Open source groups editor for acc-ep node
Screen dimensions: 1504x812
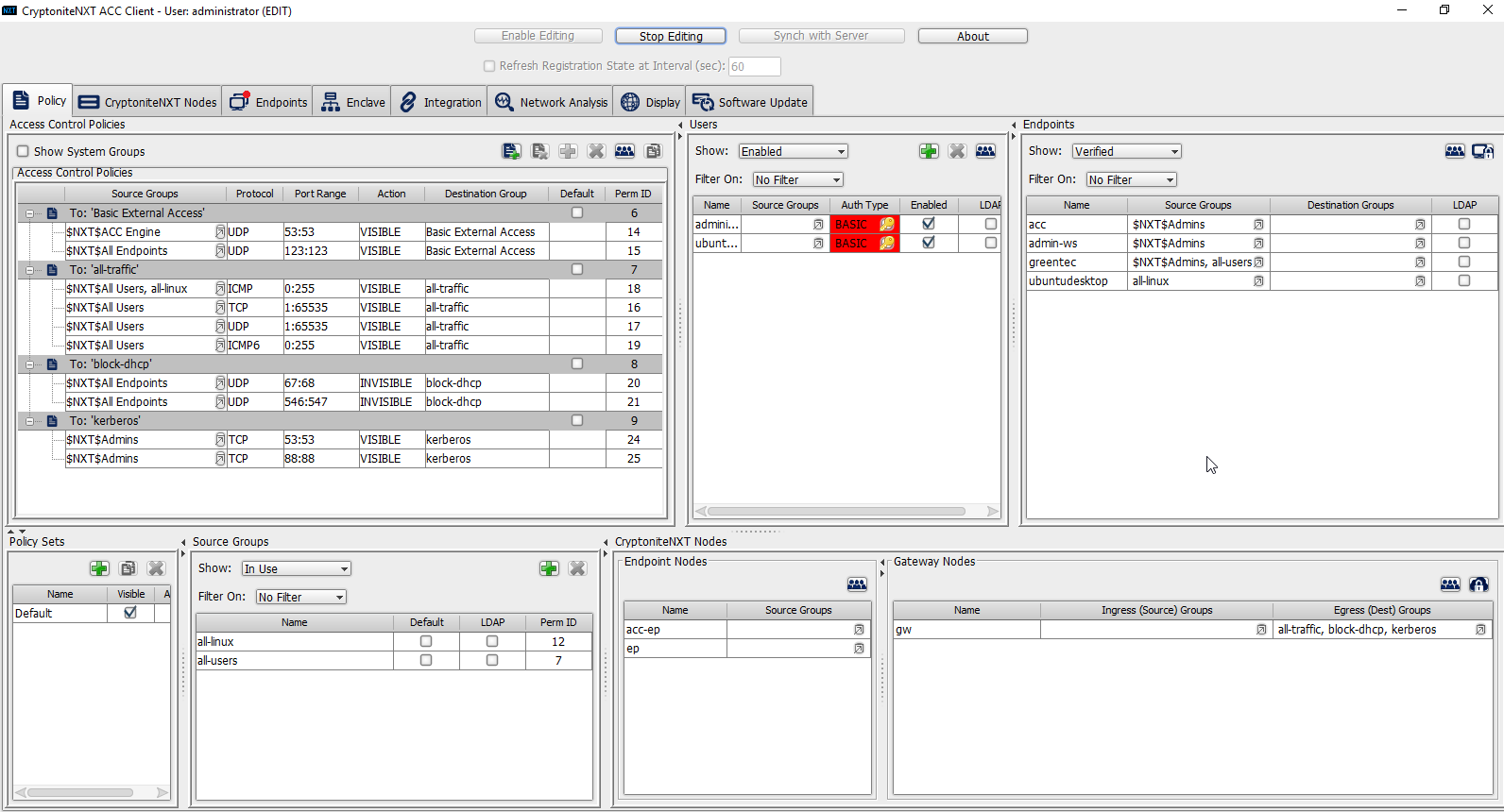(x=859, y=630)
